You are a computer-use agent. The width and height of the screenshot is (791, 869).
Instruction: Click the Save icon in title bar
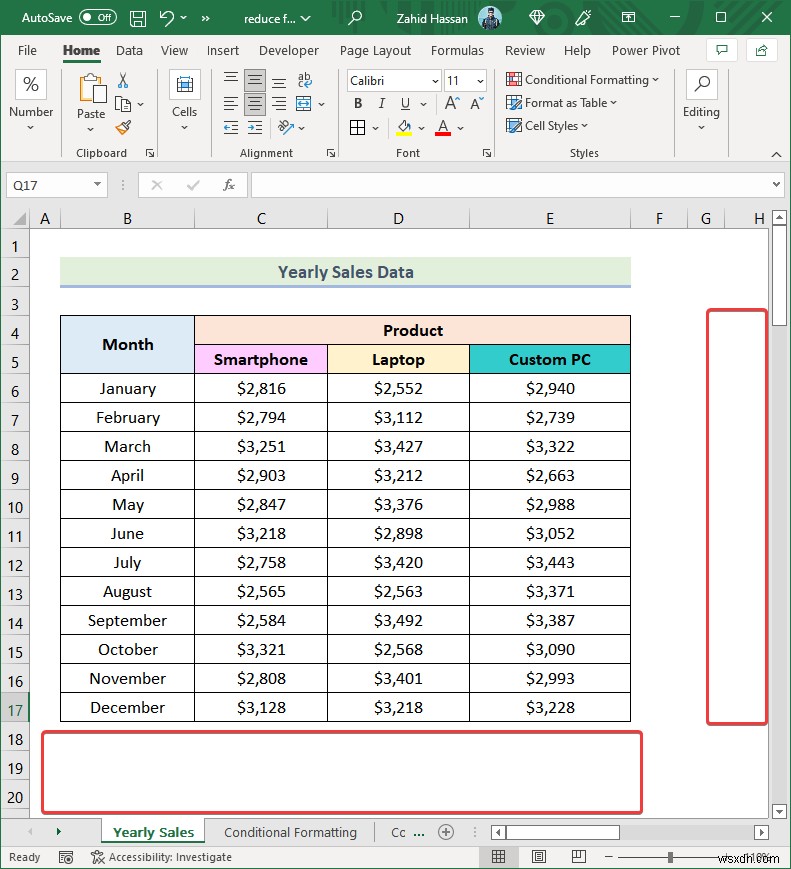(138, 18)
